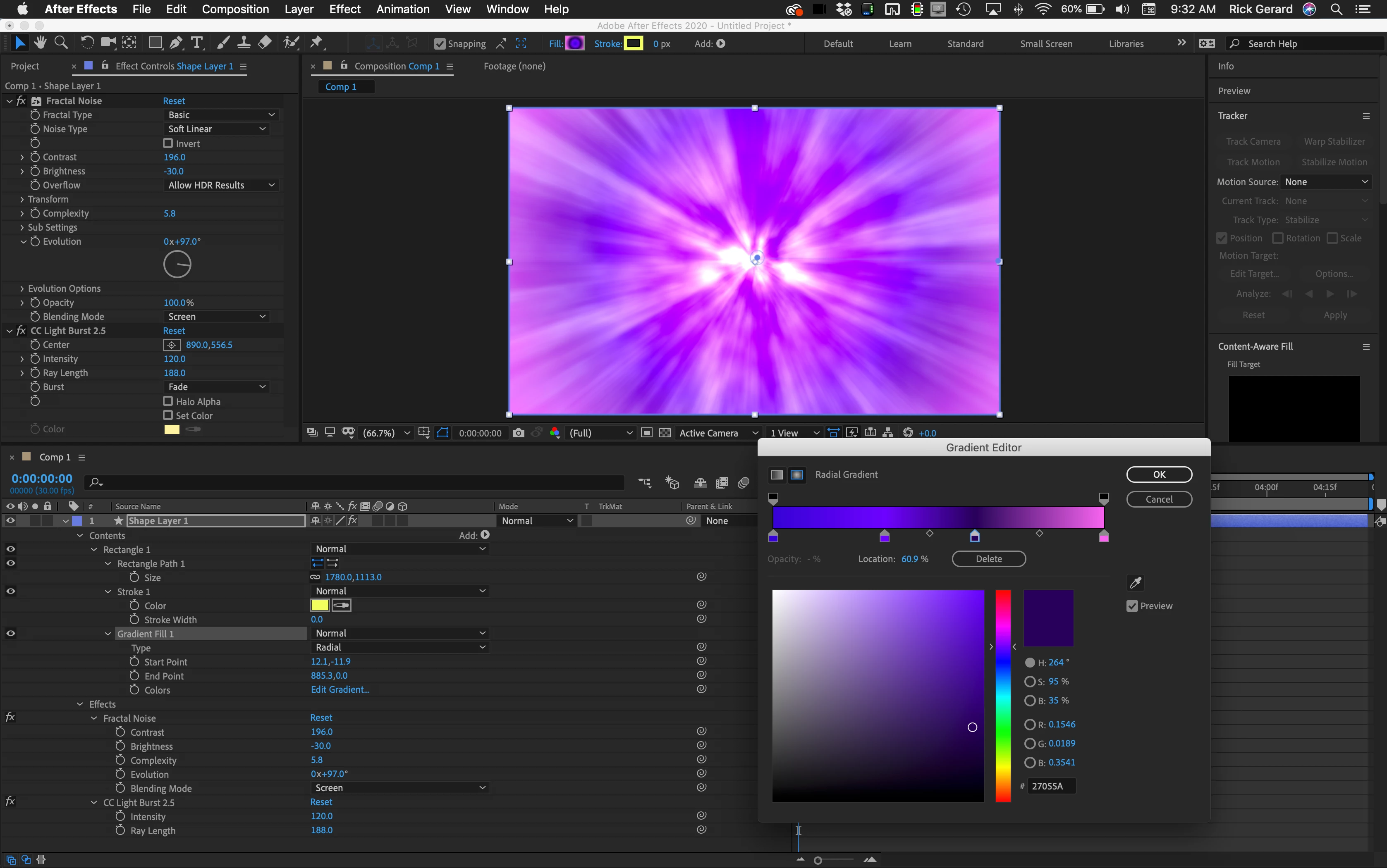This screenshot has width=1387, height=868.
Task: Uncheck the Preview checkbox in Gradient Editor
Action: click(x=1132, y=606)
